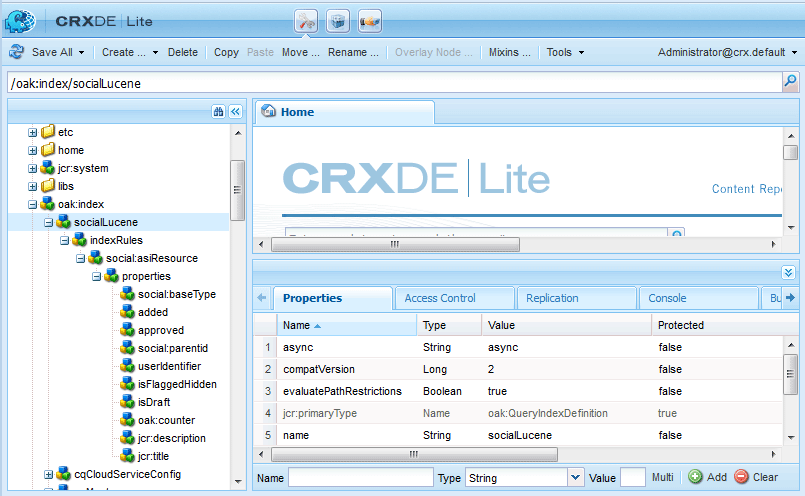Click the Type column header
The height and width of the screenshot is (496, 805).
(x=449, y=326)
